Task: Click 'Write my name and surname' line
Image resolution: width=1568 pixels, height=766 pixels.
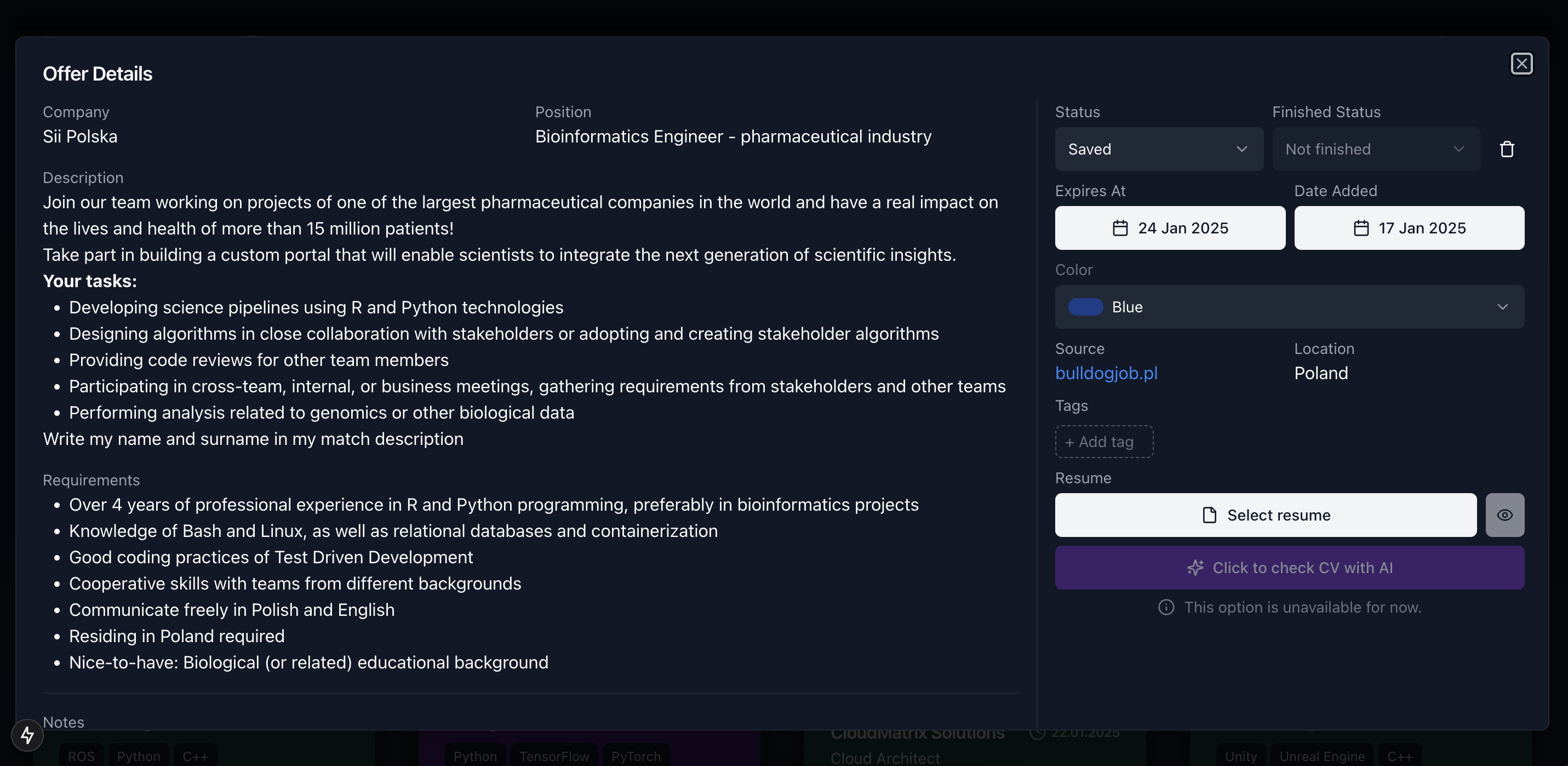Action: 253,439
